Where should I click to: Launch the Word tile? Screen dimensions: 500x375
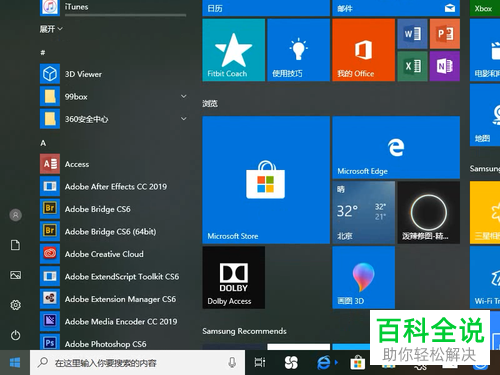412,34
